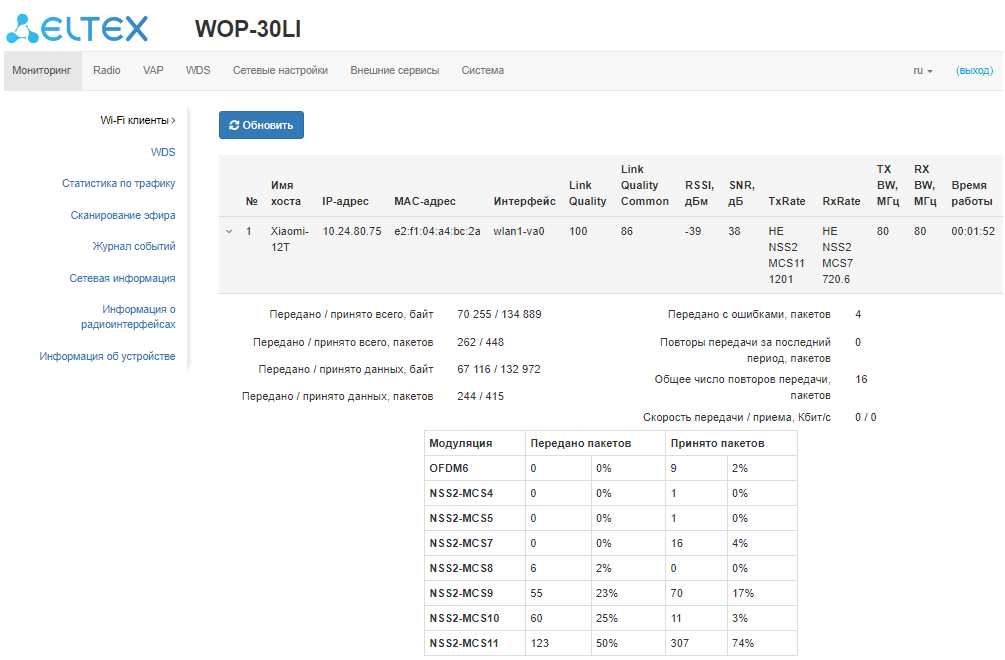The width and height of the screenshot is (1005, 660).
Task: Open the Мониторинг tab
Action: (42, 71)
